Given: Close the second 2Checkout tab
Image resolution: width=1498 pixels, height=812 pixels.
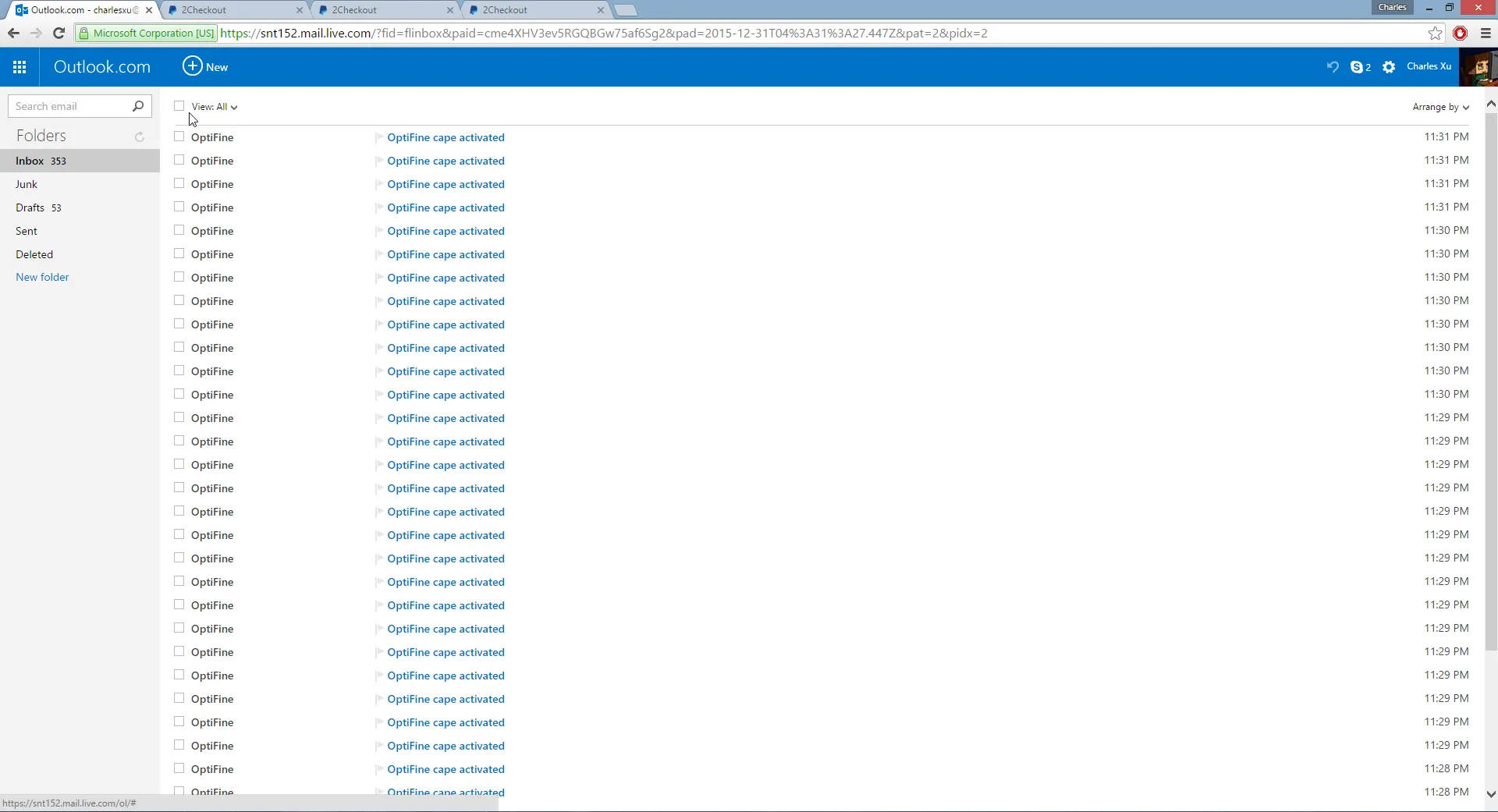Looking at the screenshot, I should [450, 10].
